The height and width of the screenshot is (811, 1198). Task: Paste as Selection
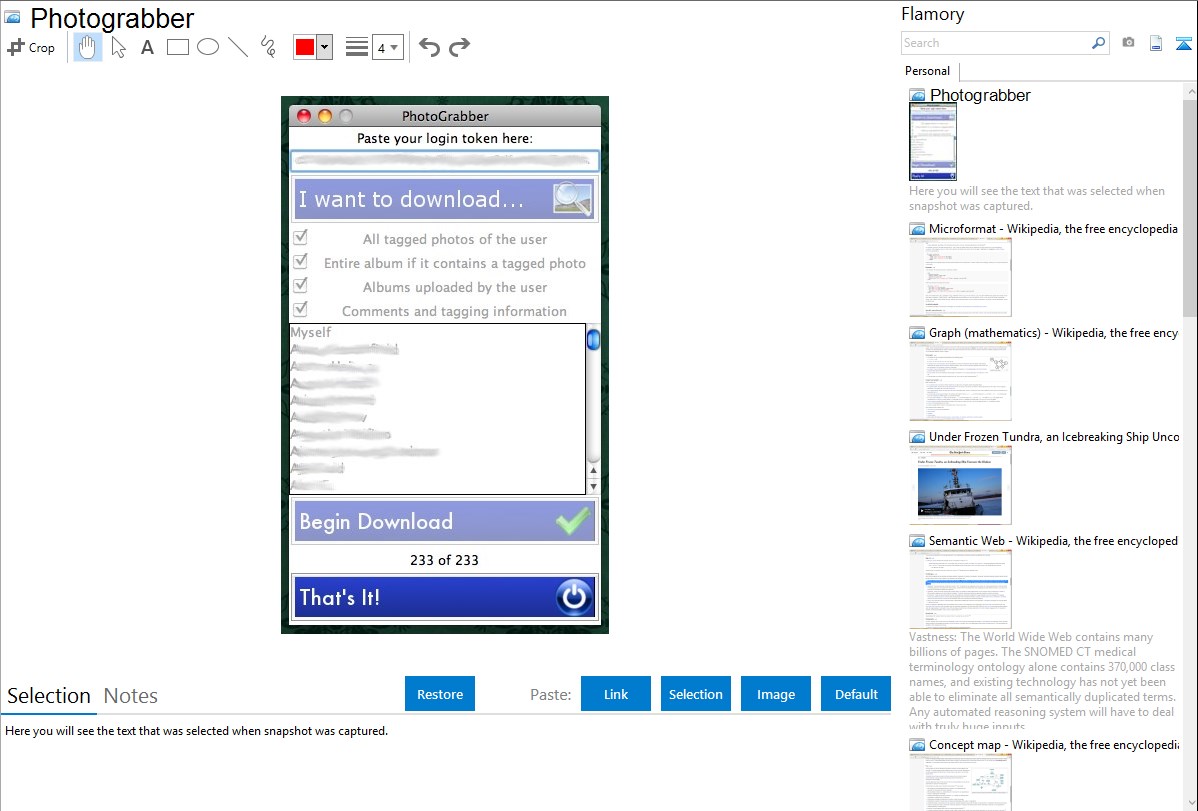695,694
